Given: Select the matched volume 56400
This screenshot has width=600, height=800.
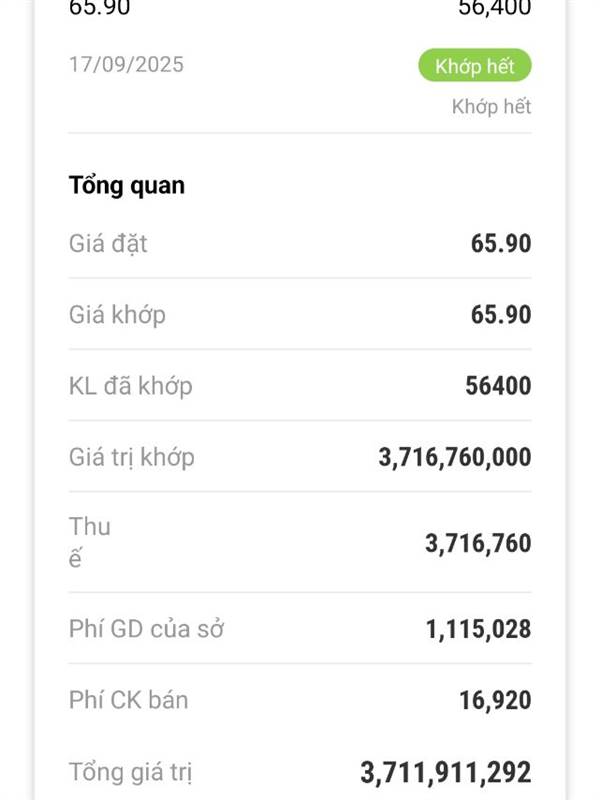Looking at the screenshot, I should [498, 386].
